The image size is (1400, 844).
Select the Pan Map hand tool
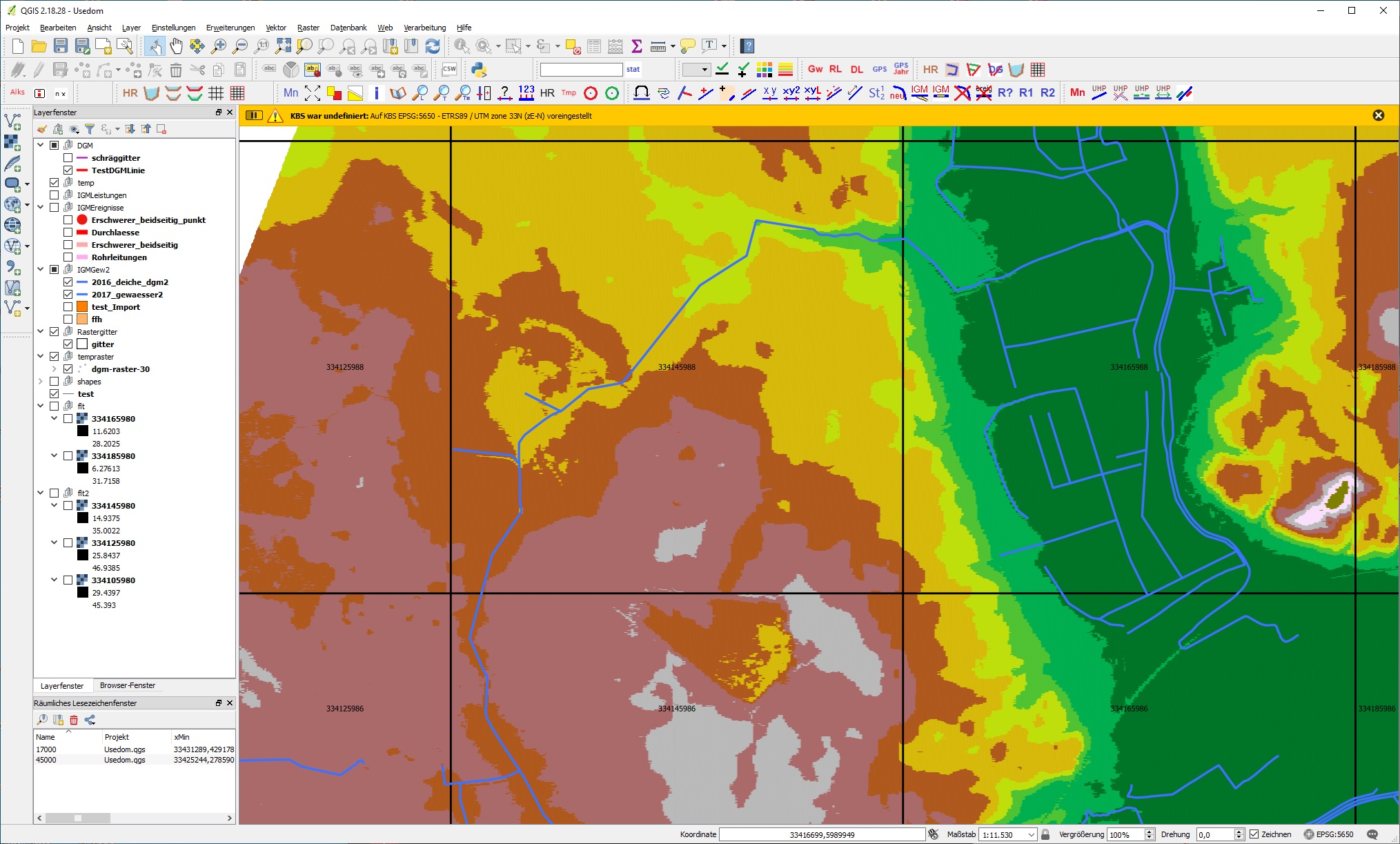coord(176,46)
